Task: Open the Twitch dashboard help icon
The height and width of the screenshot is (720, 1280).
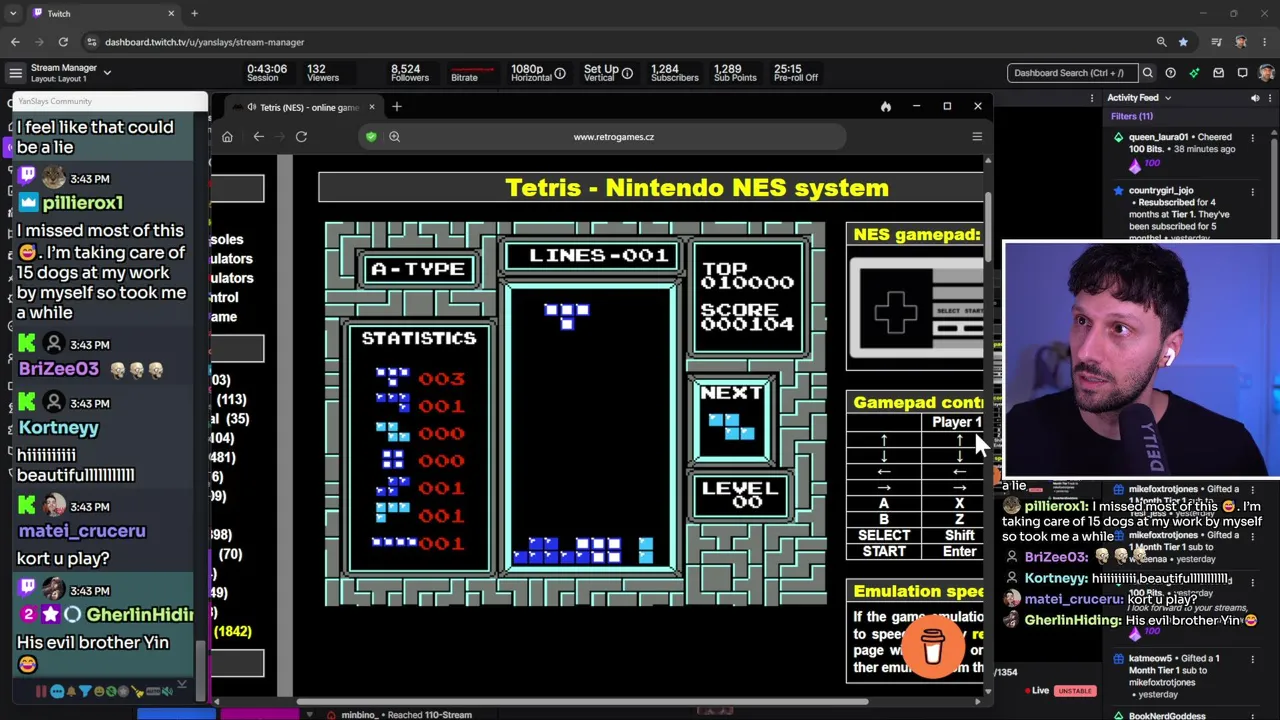Action: 1170,73
